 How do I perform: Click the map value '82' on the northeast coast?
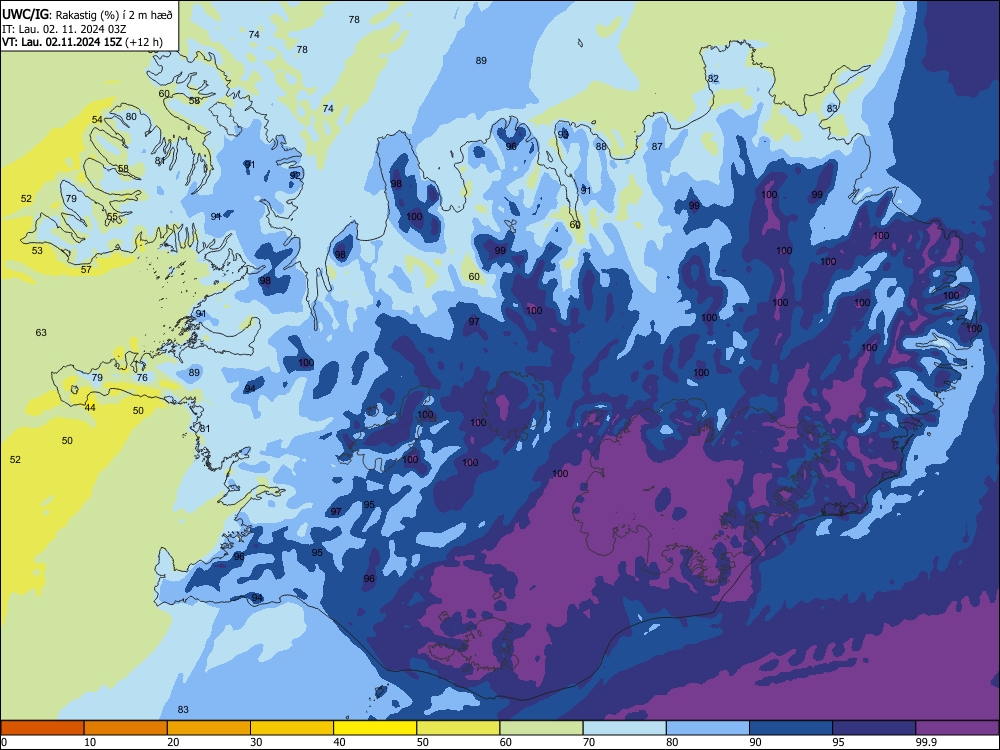point(713,78)
